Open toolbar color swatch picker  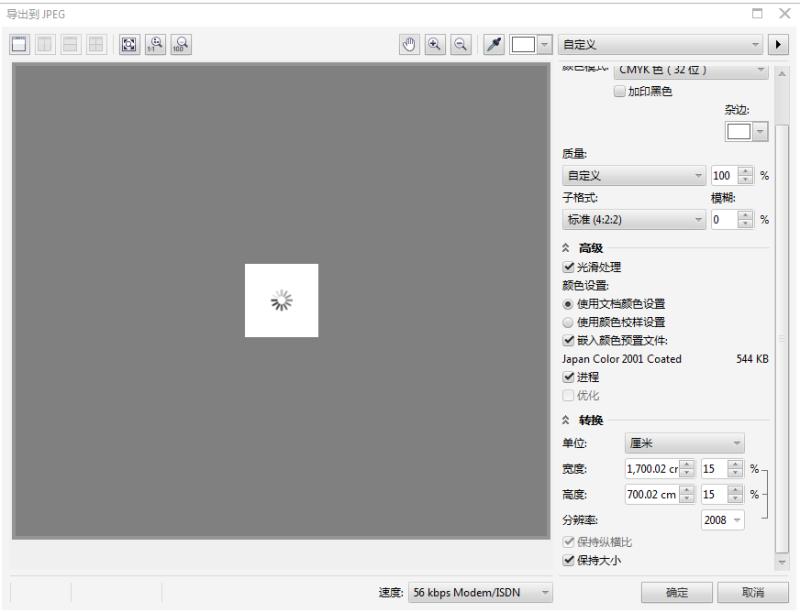523,44
